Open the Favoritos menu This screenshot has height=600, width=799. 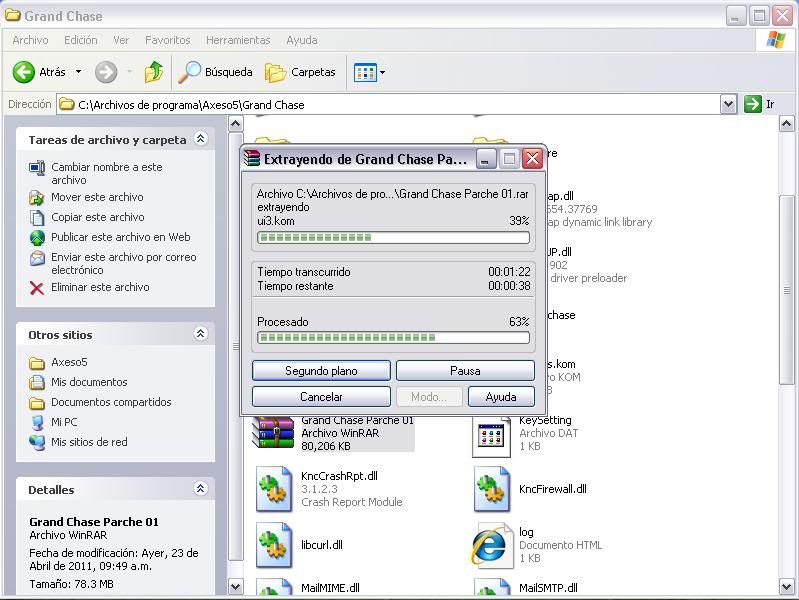[167, 40]
